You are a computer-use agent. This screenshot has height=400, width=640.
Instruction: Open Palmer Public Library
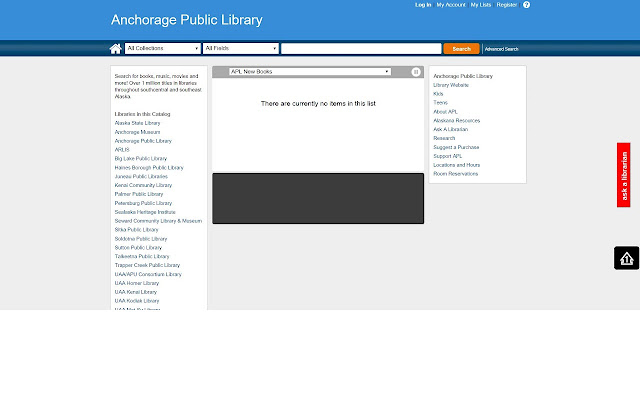139,194
